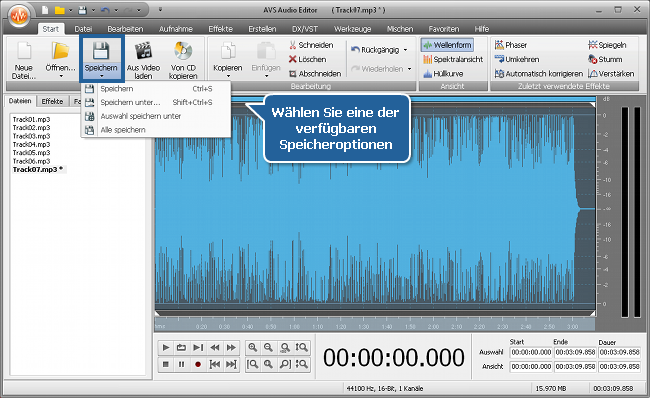650x398 pixels.
Task: Open quick access undo dropdown arrow
Action: [116, 10]
